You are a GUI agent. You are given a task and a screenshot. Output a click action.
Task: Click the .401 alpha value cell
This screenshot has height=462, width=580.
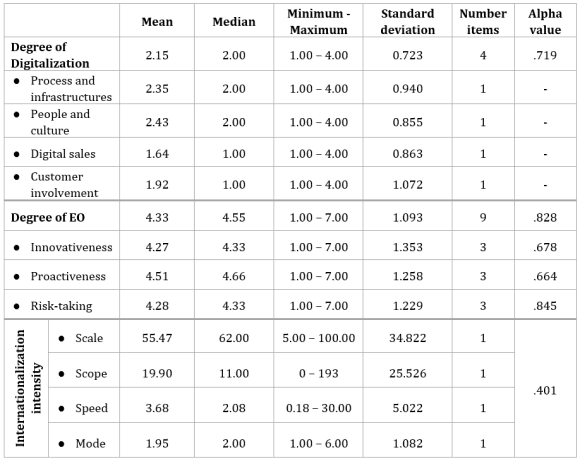(x=545, y=390)
